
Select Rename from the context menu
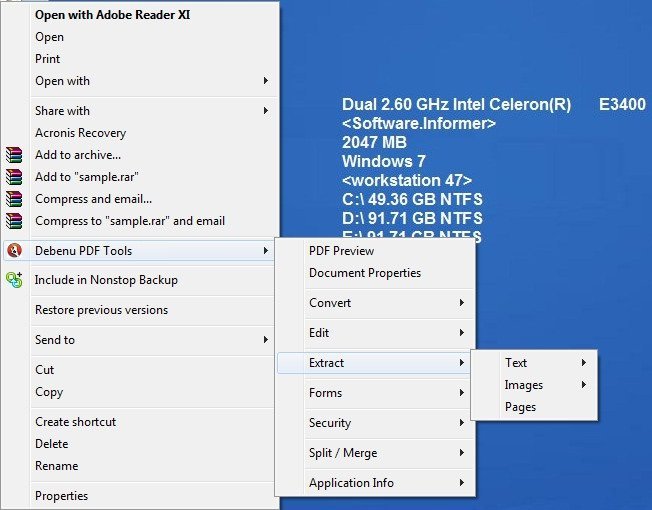coord(140,466)
